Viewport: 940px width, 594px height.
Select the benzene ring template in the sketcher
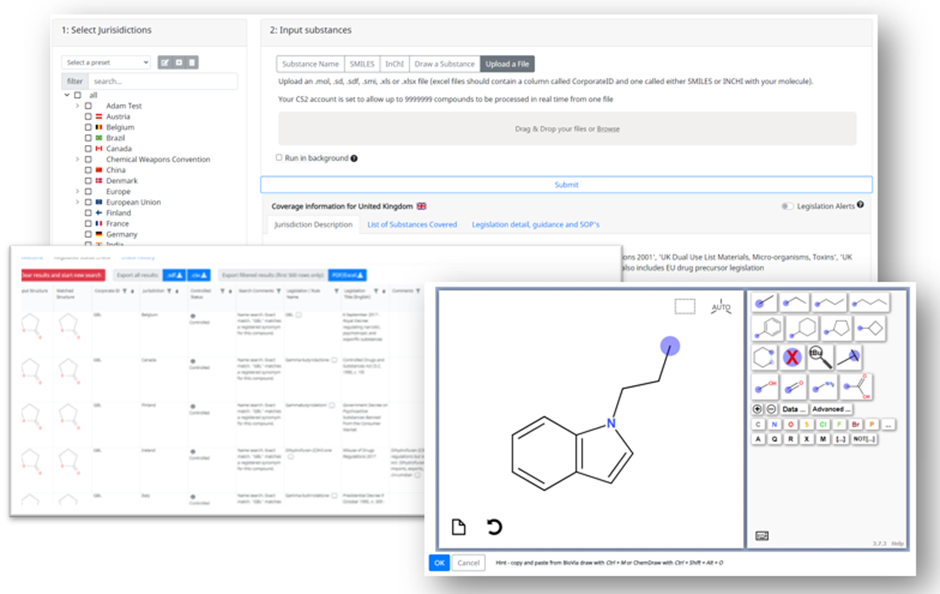coord(770,329)
